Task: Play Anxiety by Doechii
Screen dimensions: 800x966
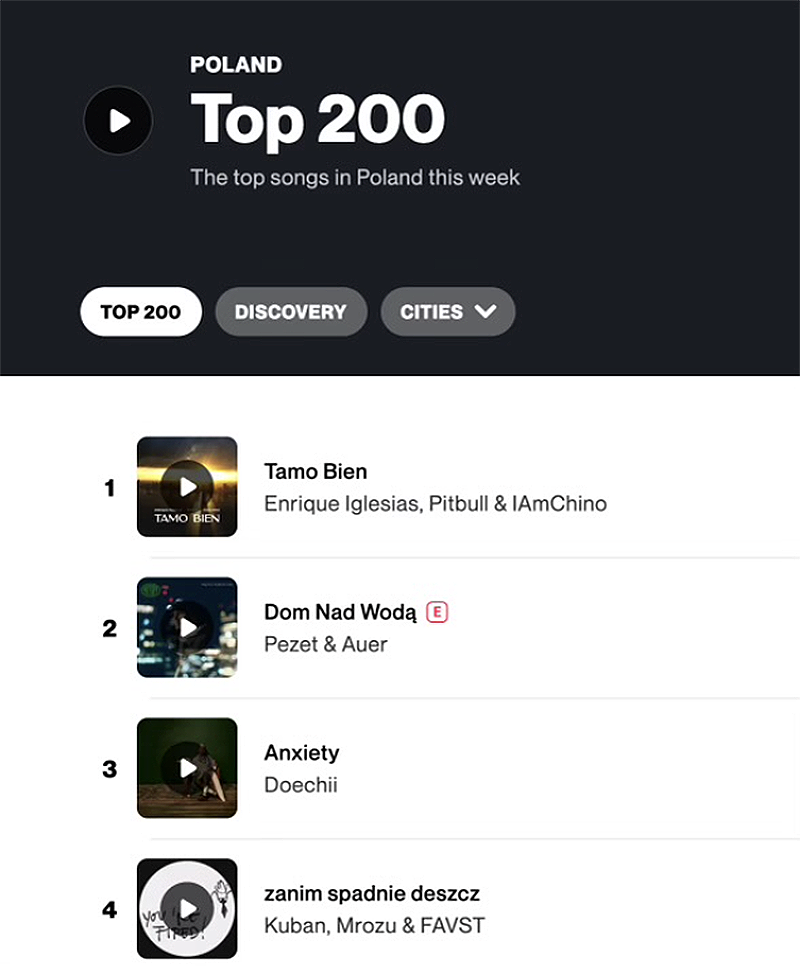Action: coord(187,768)
